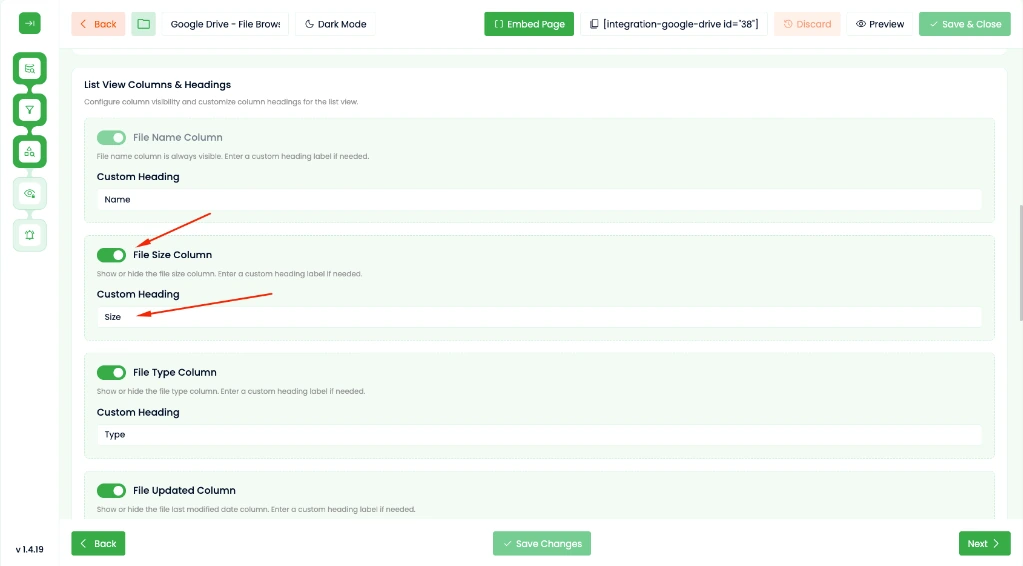Click the green folder icon in toolbar

[x=144, y=24]
